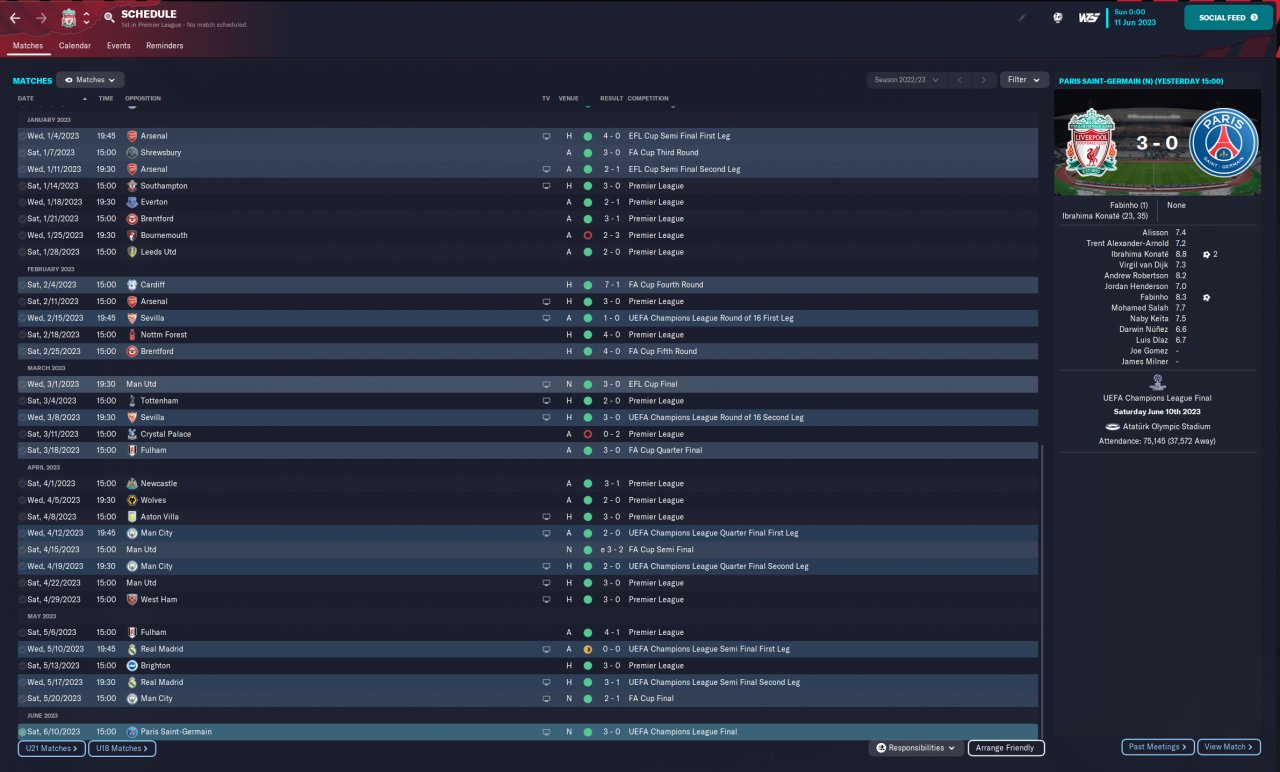
Task: Expand the Responsibilities dropdown
Action: click(915, 748)
